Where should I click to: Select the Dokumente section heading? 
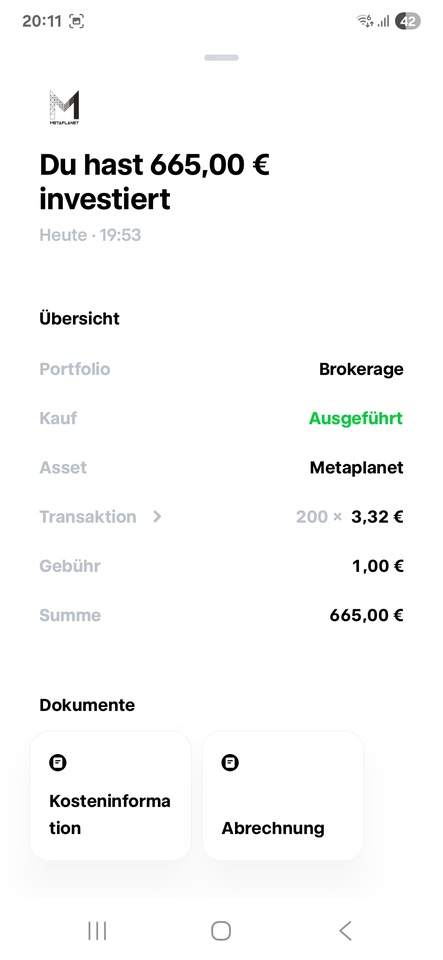[x=87, y=705]
